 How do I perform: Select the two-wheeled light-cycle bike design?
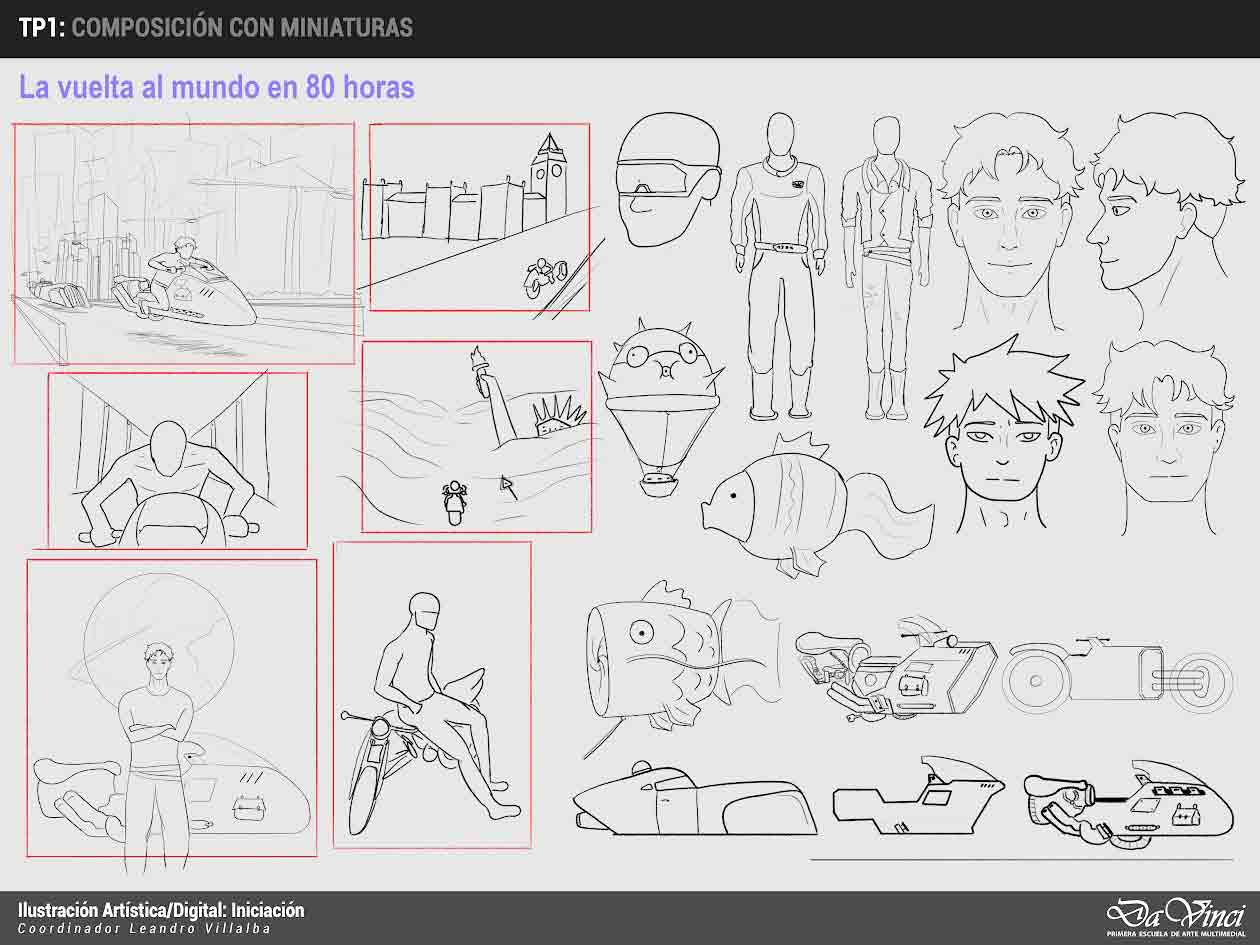(x=1117, y=675)
